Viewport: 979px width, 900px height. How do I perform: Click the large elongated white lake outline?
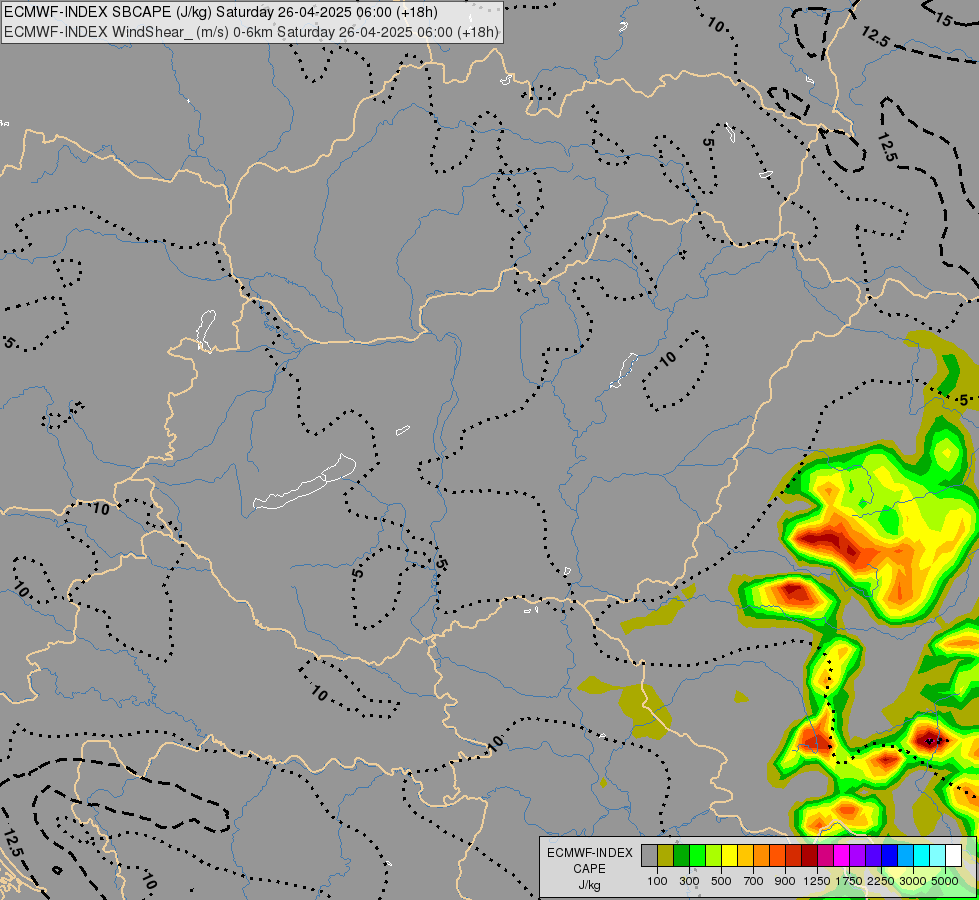pos(305,482)
